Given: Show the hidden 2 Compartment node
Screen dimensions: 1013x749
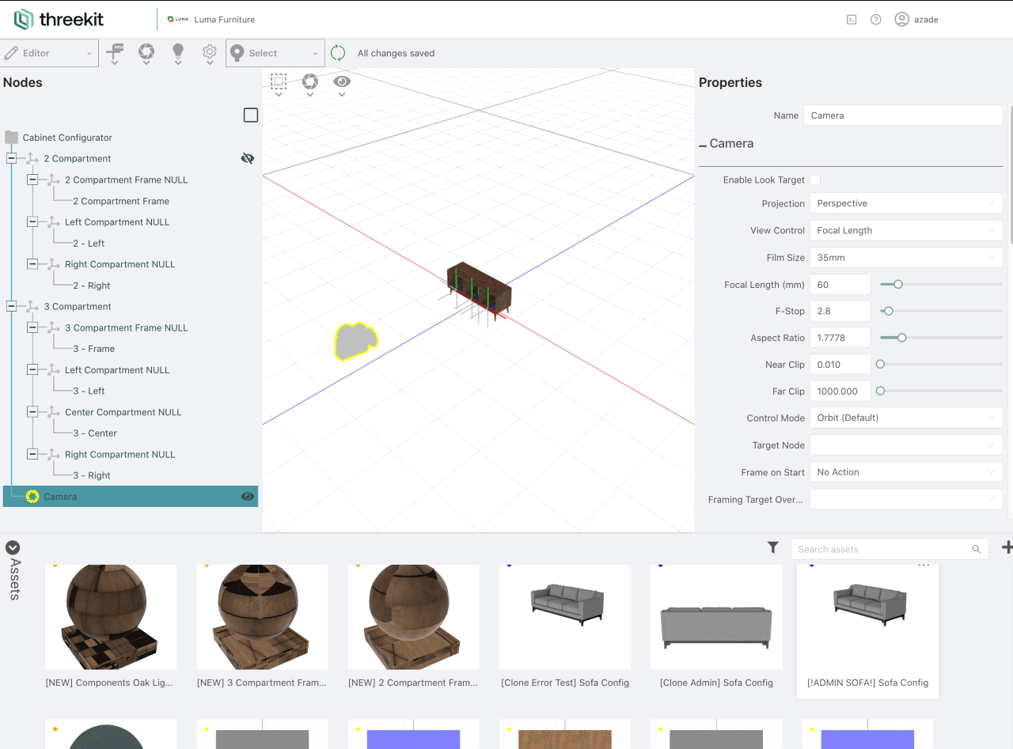Looking at the screenshot, I should click(247, 158).
